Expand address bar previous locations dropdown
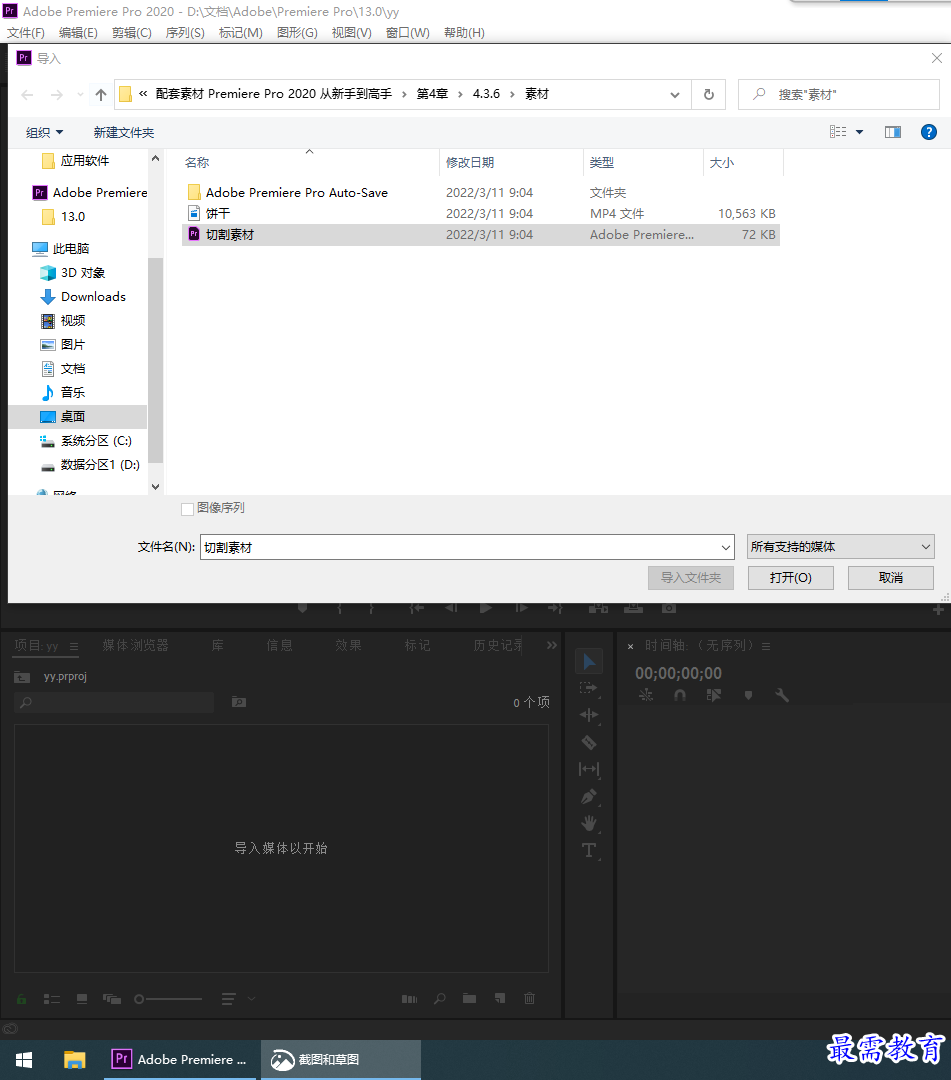 [x=675, y=95]
